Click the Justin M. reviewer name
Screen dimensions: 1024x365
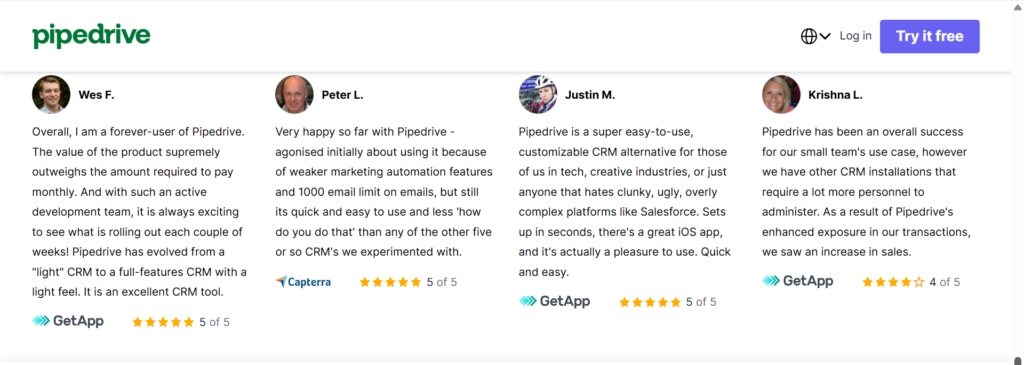[x=590, y=95]
